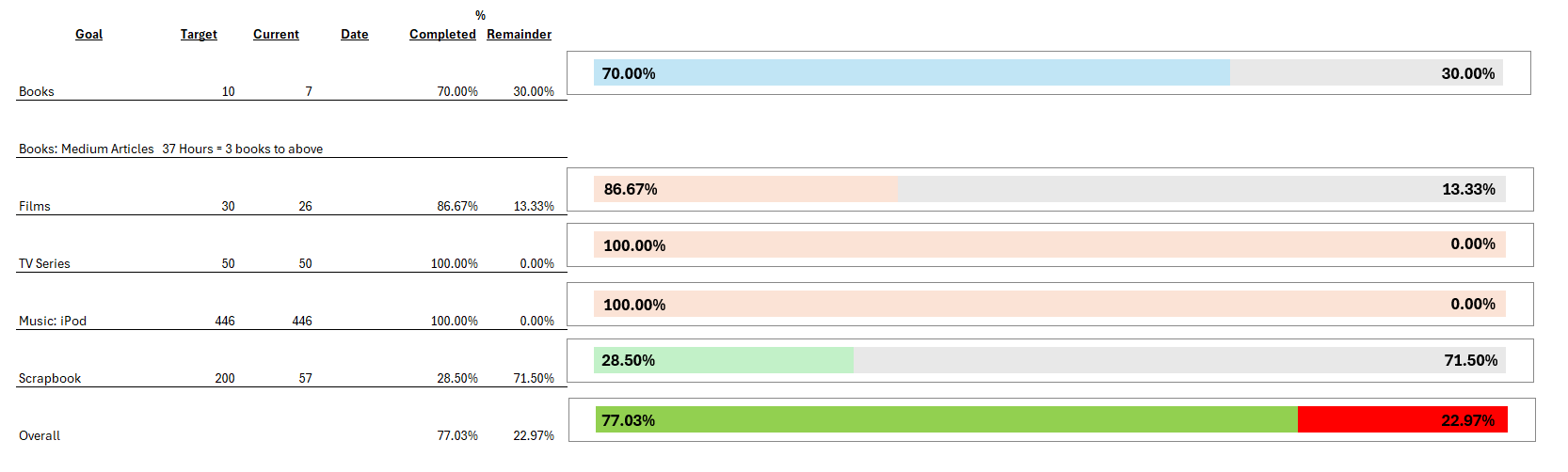Click the Remainder column header

(x=519, y=34)
